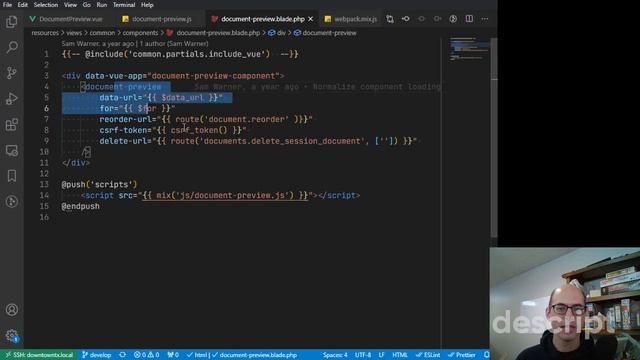The width and height of the screenshot is (640, 360).
Task: Open the Bookmarks view in activity bar
Action: tap(12, 176)
